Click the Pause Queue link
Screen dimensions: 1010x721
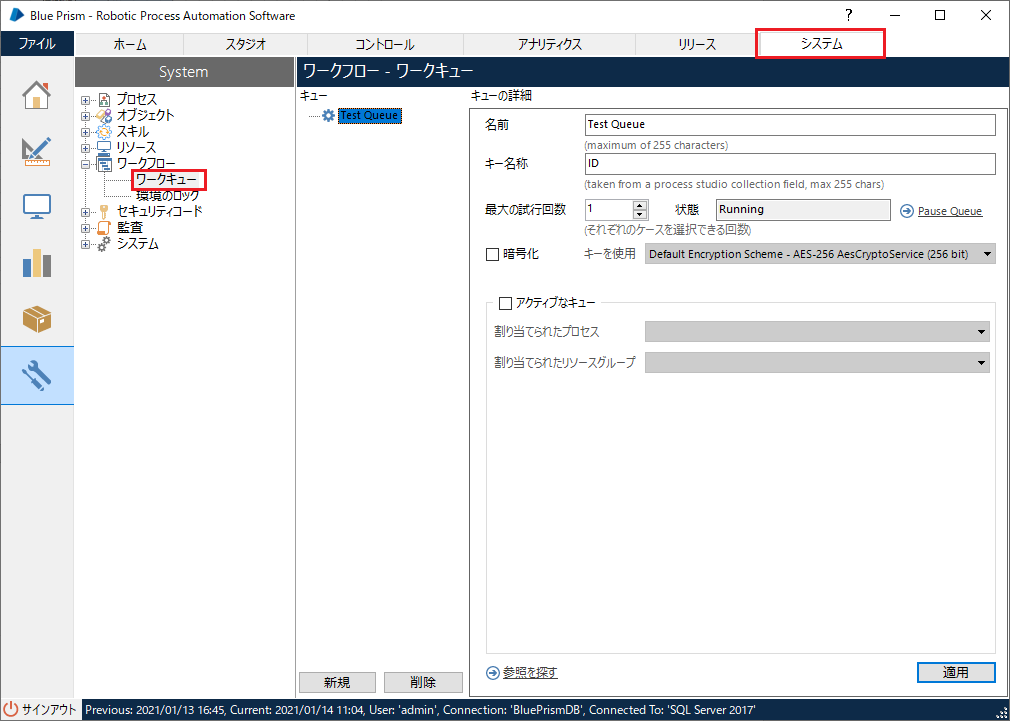click(x=950, y=211)
